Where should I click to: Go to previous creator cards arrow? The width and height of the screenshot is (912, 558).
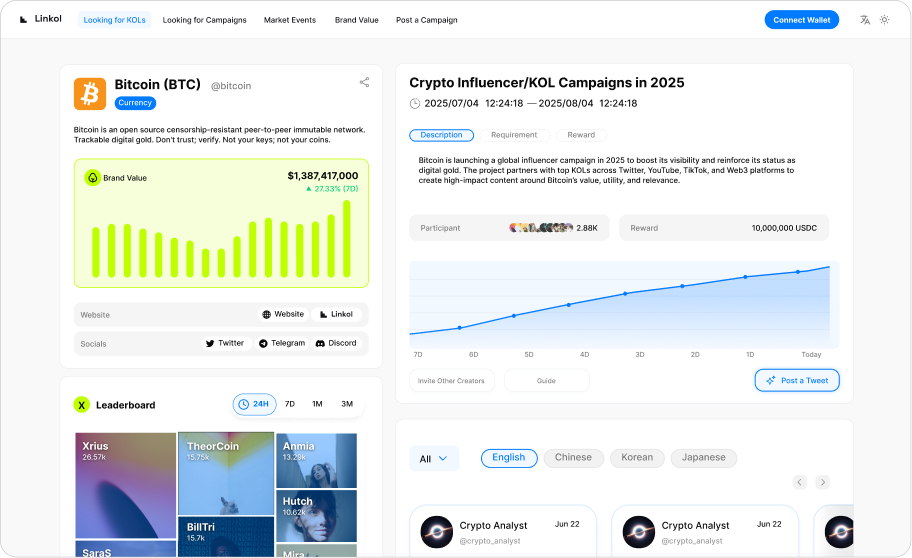tap(800, 482)
